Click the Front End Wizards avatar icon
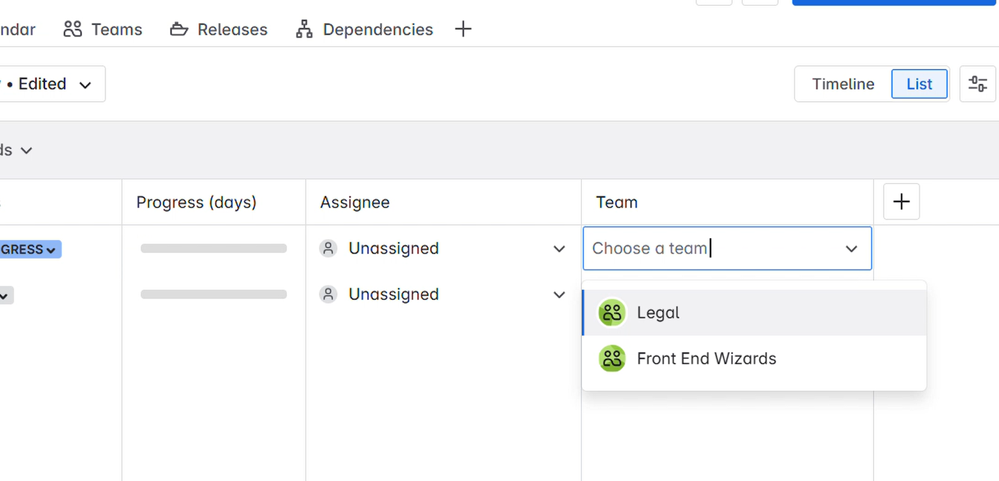The image size is (999, 481). (x=612, y=359)
